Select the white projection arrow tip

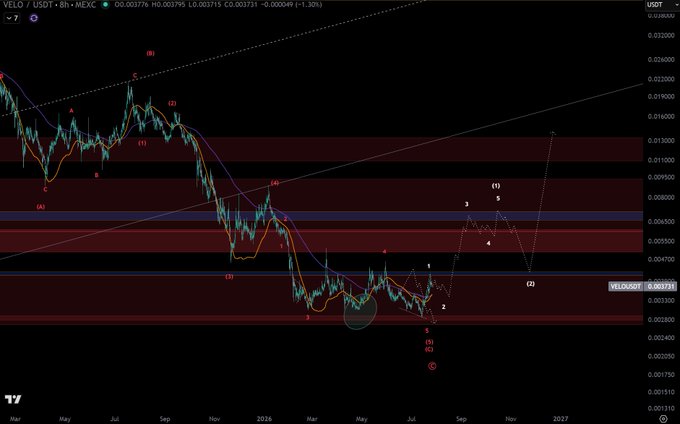pos(553,132)
